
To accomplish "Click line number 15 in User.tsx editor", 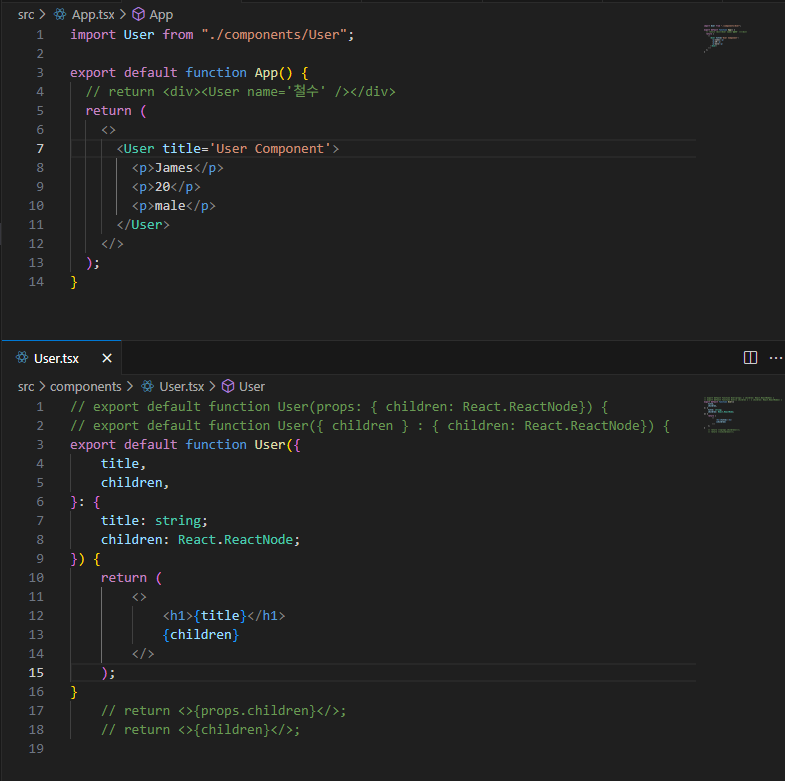I will pyautogui.click(x=38, y=673).
